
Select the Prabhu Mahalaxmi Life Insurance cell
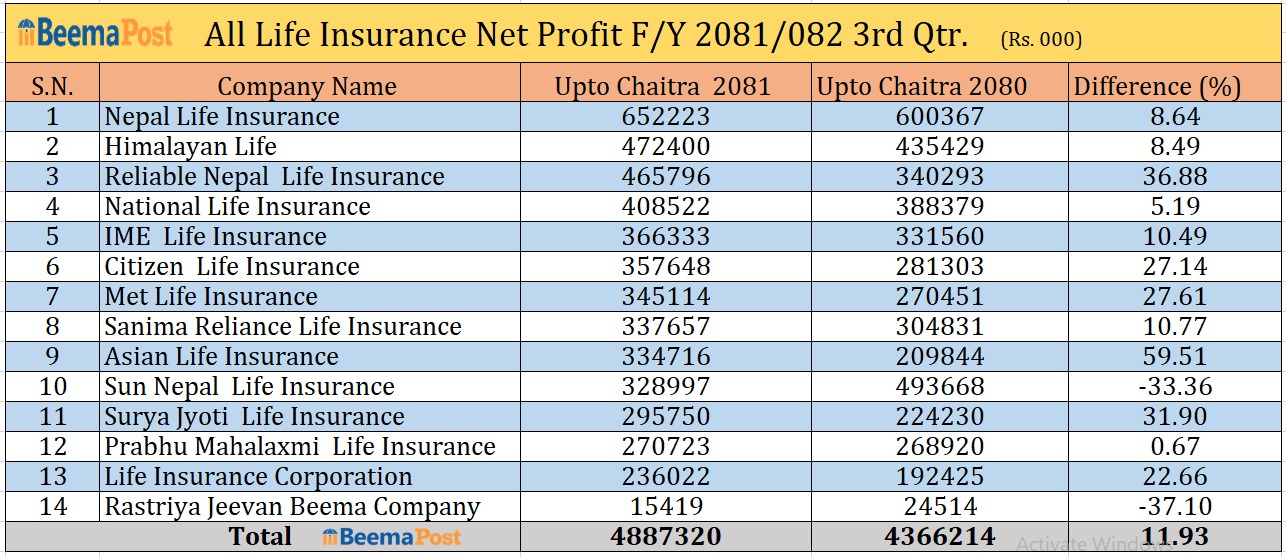coord(300,447)
